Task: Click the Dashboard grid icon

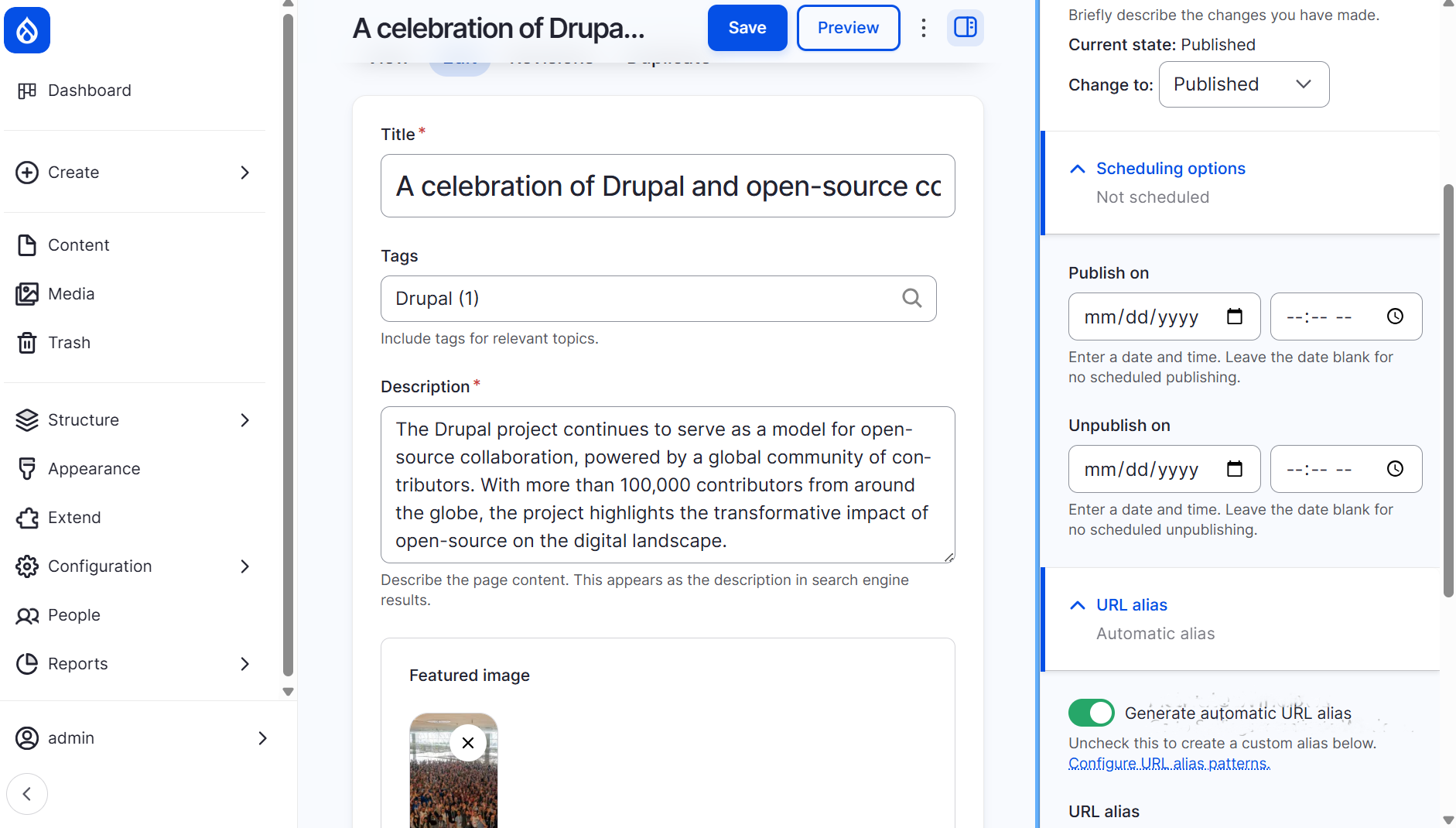Action: (27, 91)
